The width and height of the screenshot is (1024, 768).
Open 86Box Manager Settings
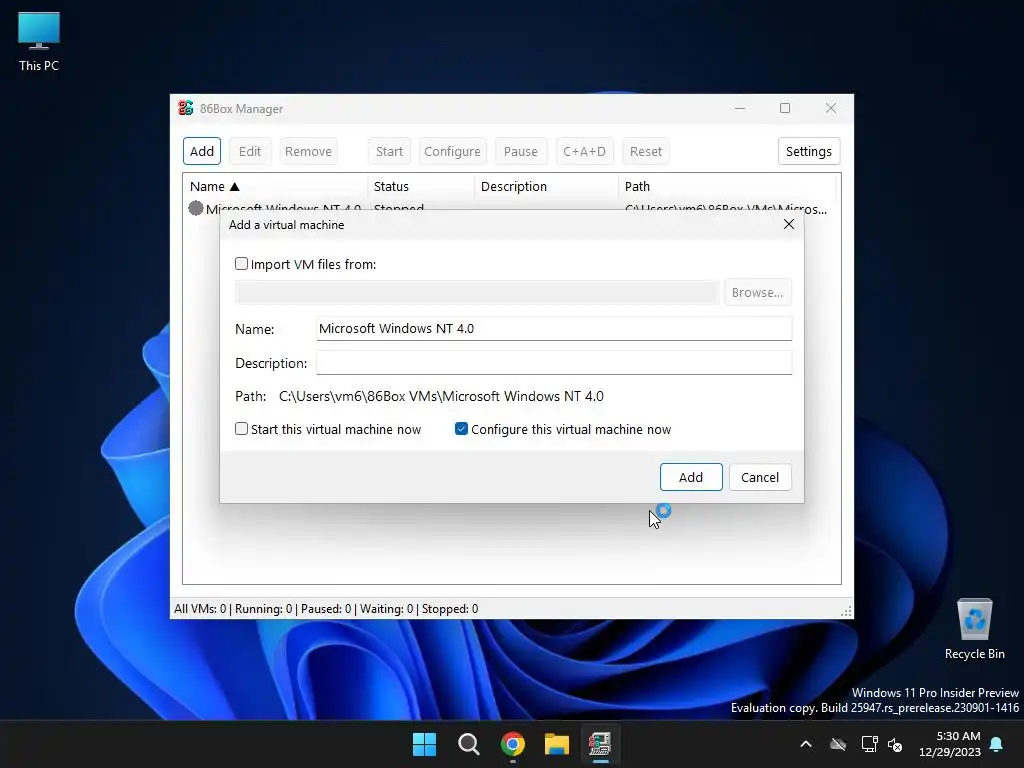(808, 152)
